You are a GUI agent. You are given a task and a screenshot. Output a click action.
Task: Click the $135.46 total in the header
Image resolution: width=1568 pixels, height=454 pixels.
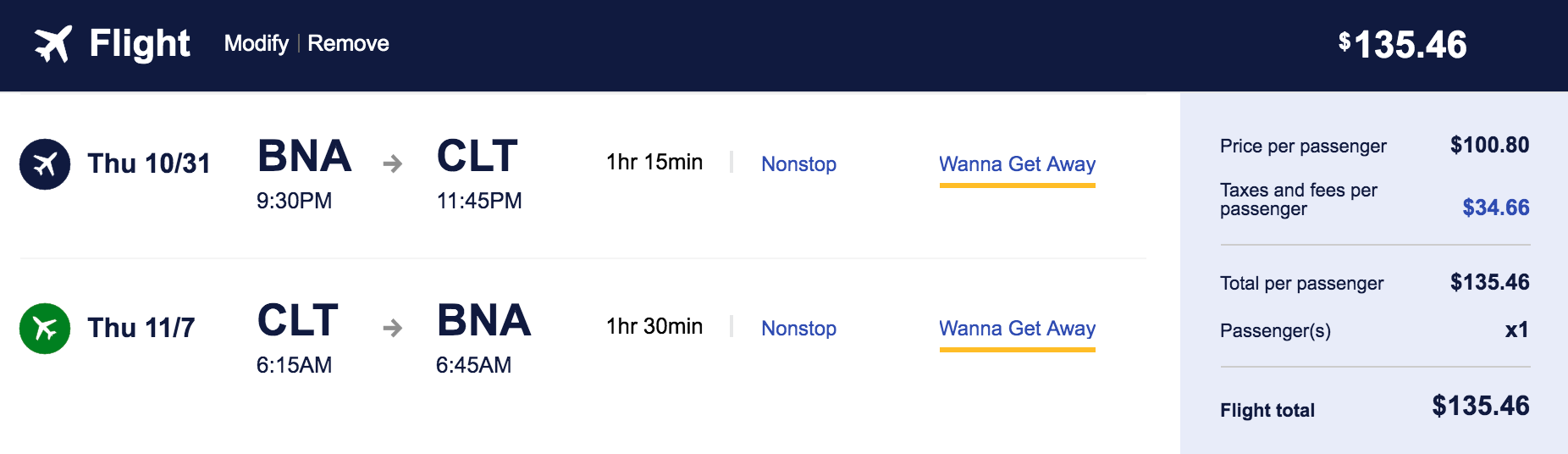1403,44
